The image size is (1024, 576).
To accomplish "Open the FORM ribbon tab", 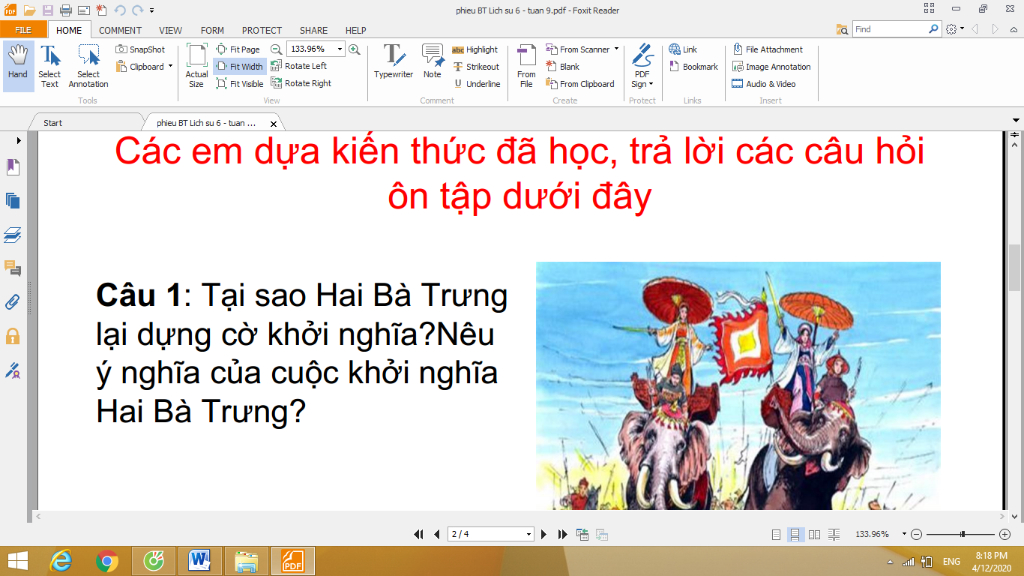I will point(212,30).
